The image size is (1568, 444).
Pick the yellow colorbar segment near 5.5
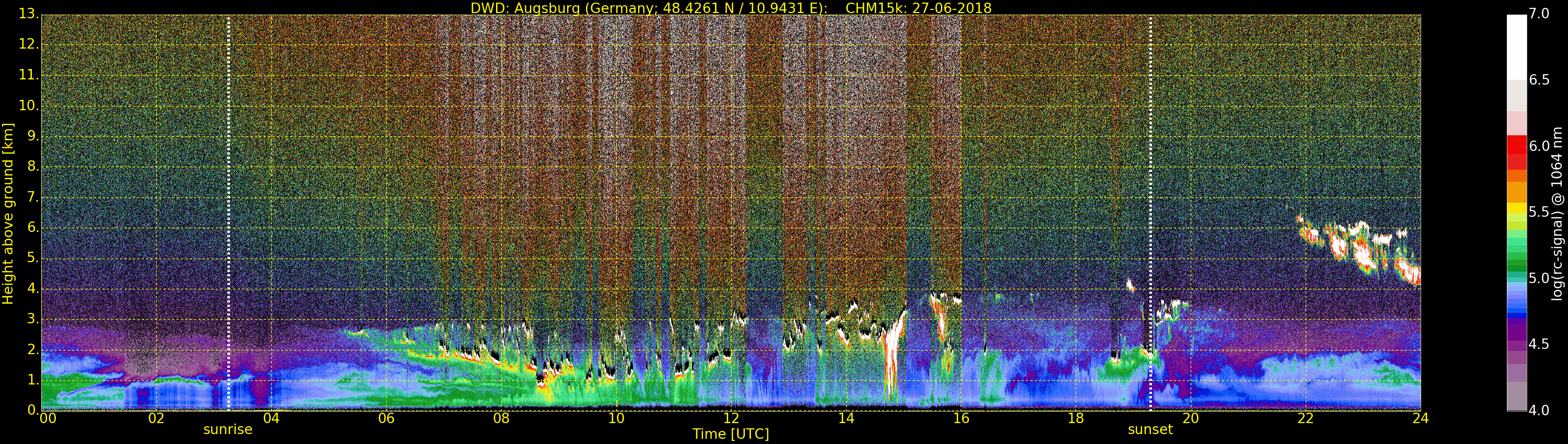[x=1516, y=208]
